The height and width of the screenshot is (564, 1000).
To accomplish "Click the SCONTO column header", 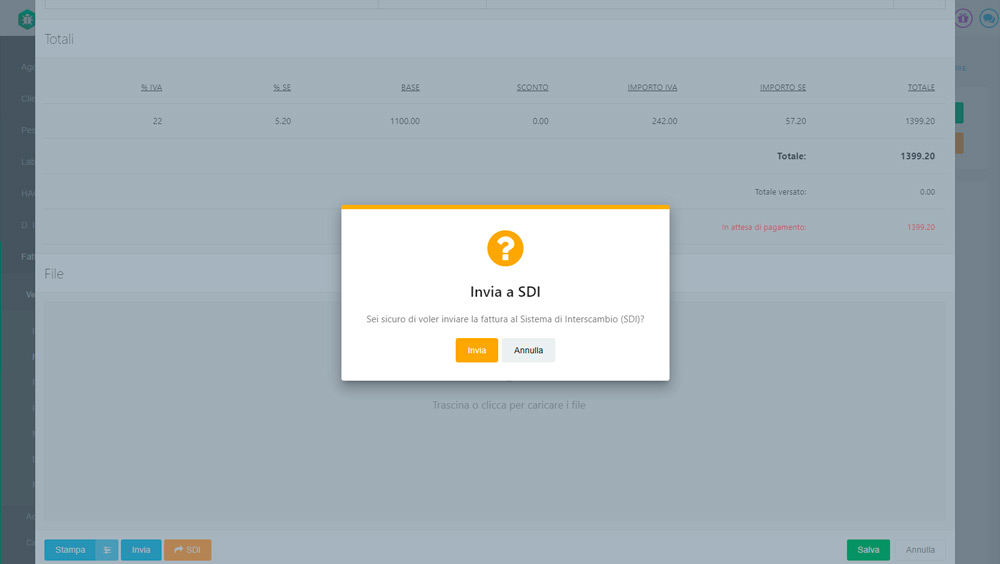I will 532,88.
